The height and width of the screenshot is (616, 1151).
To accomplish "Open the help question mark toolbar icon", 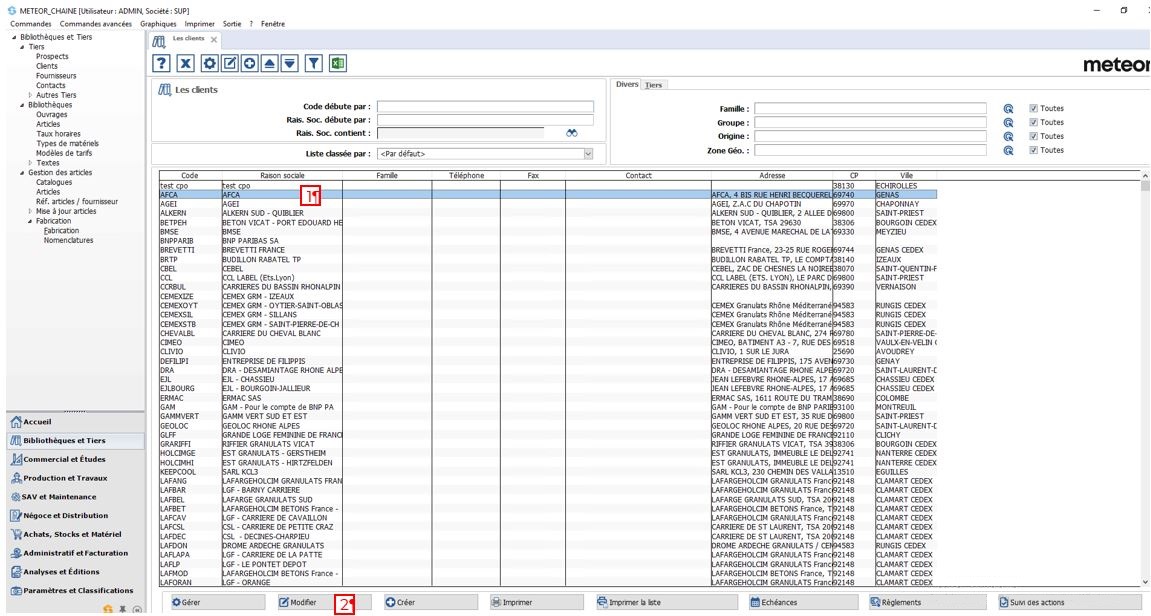I will [161, 63].
